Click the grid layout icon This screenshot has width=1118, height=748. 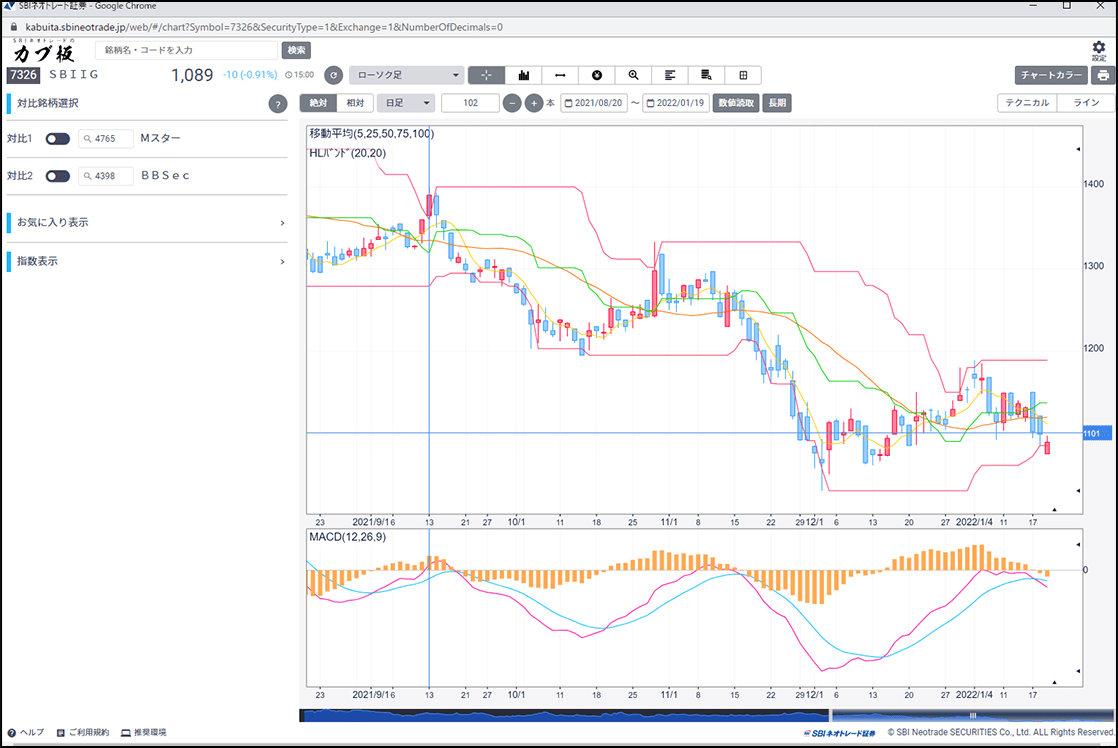(743, 75)
